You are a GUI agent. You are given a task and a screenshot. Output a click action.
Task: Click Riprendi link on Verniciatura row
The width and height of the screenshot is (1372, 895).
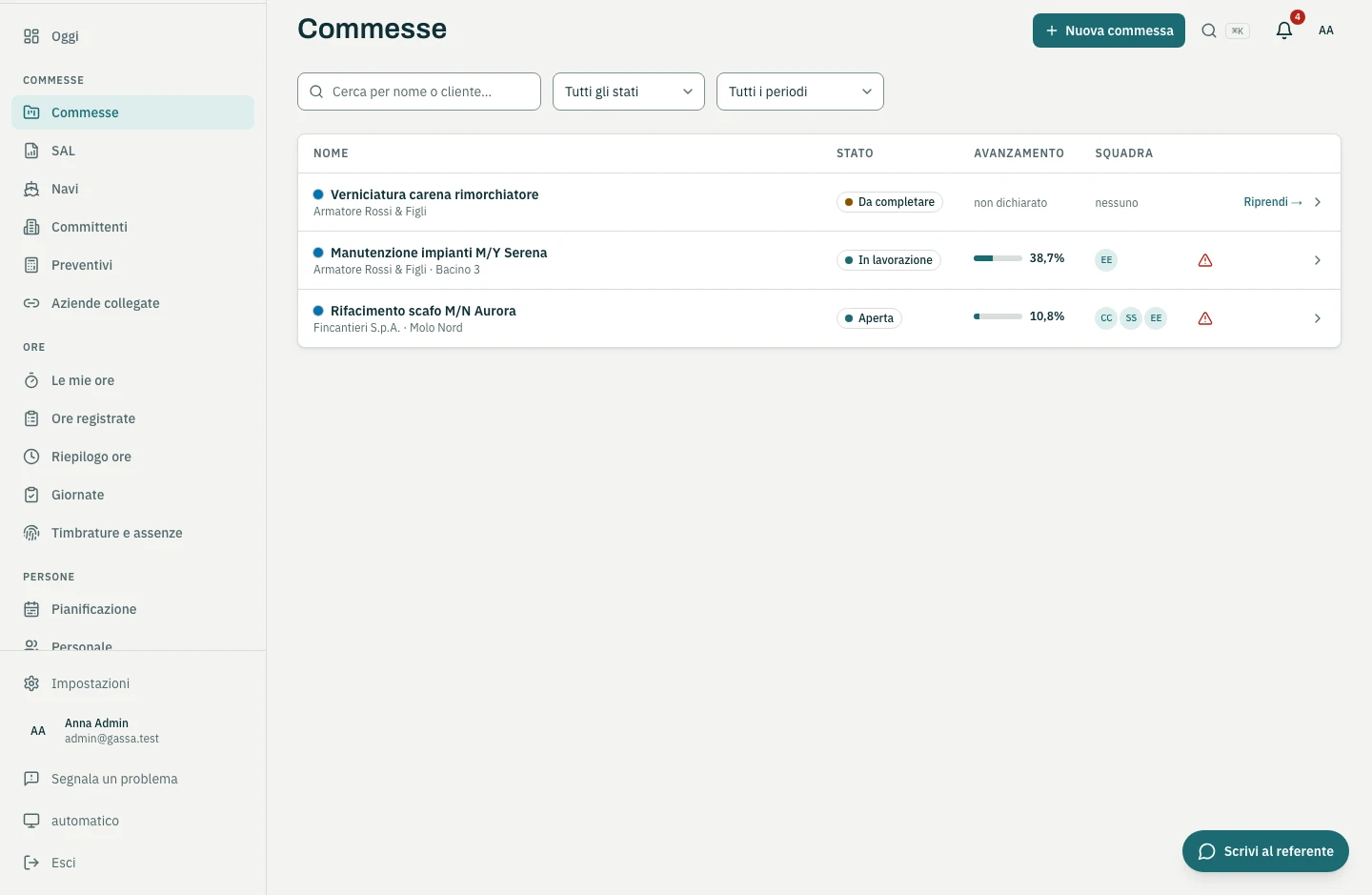point(1273,202)
